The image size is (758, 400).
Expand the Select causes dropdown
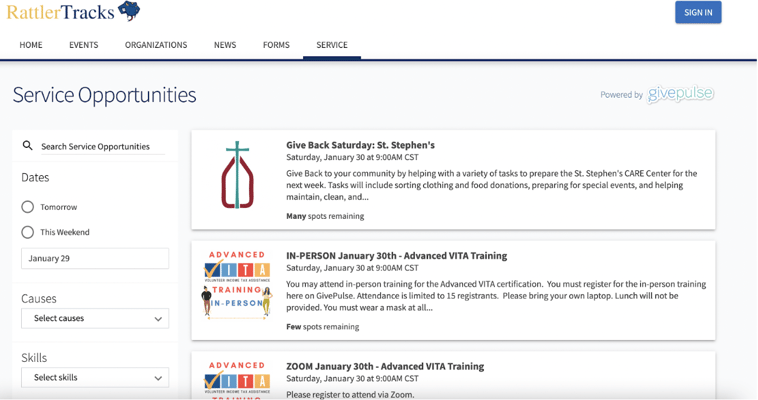coord(95,318)
